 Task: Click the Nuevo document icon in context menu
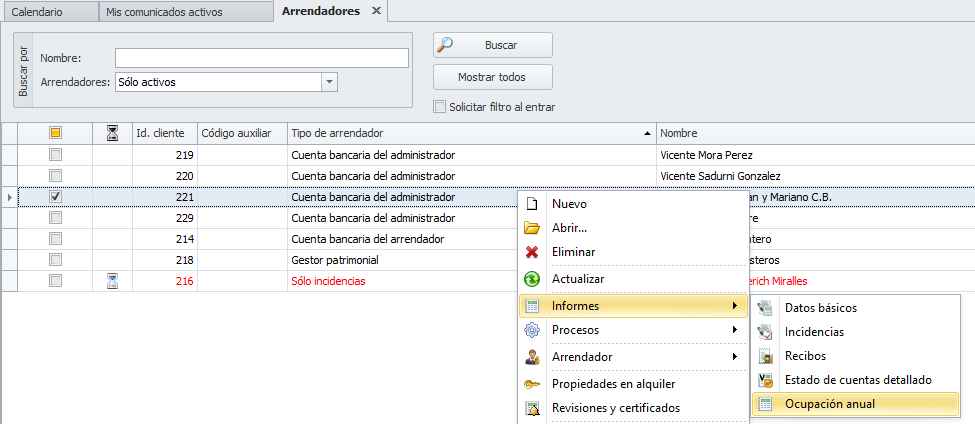tap(532, 204)
